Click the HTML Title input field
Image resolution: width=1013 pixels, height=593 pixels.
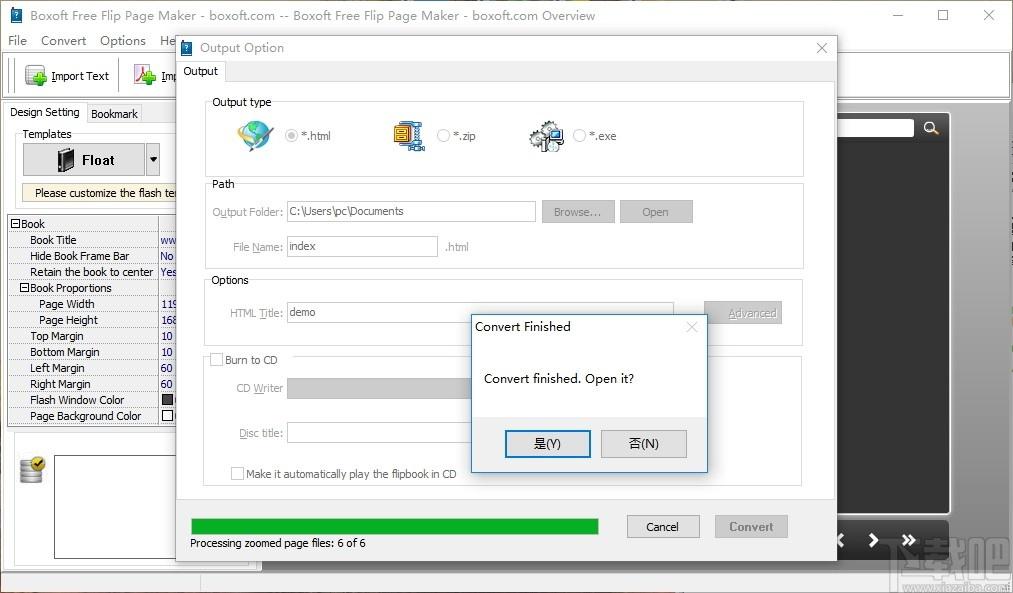480,313
